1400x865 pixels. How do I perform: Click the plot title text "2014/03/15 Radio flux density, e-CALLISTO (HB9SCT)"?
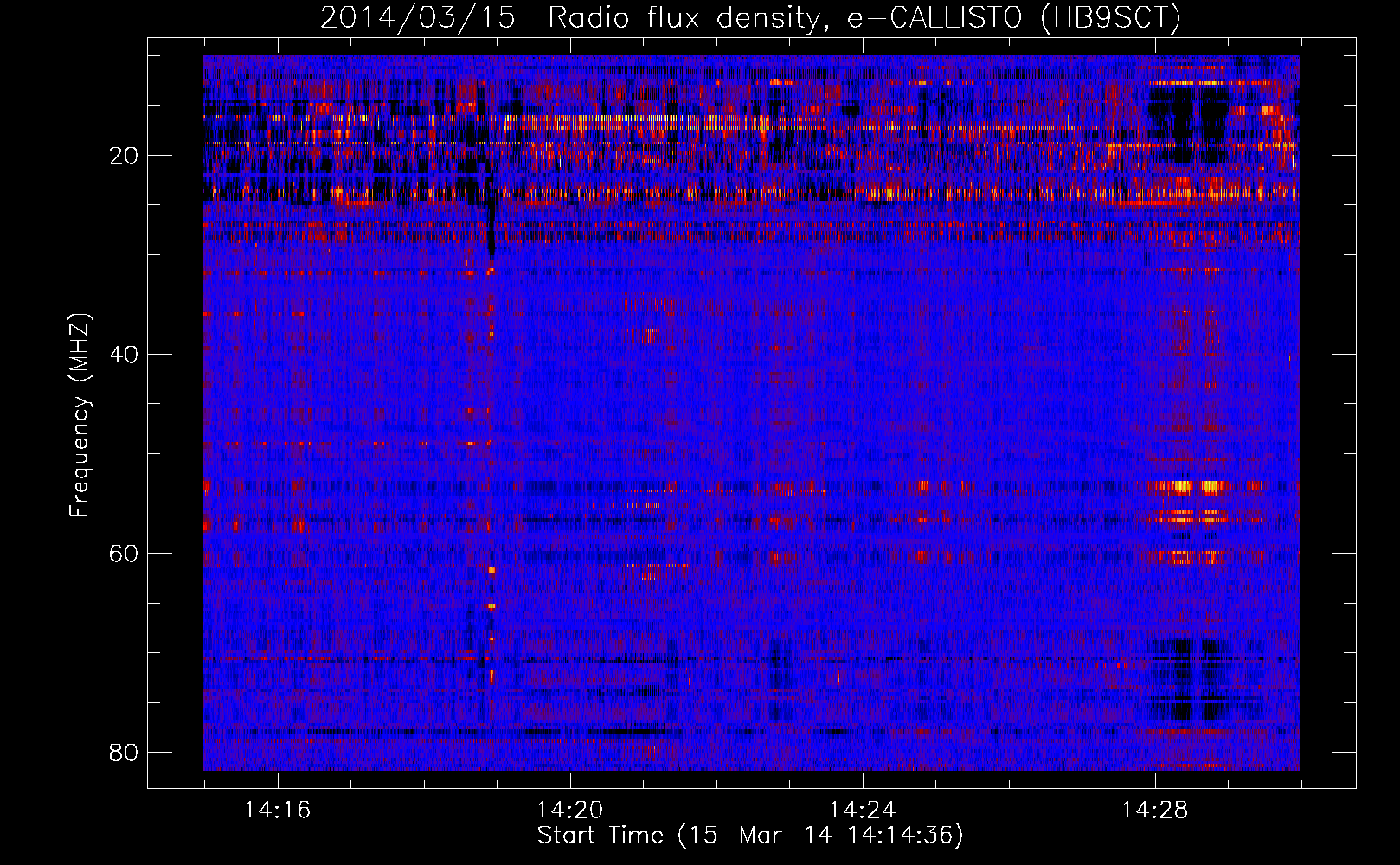(x=750, y=17)
